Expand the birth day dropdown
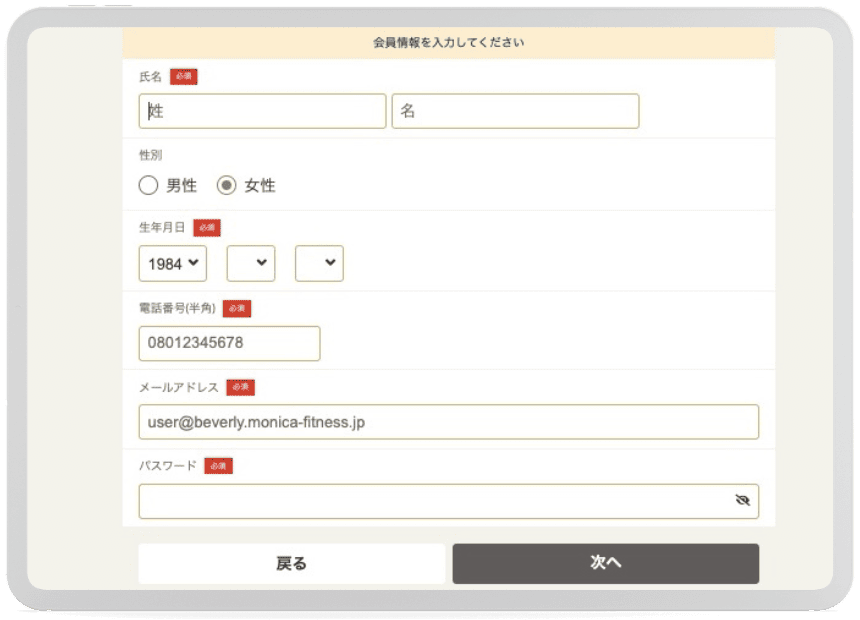Image resolution: width=860 pixels, height=620 pixels. pos(319,264)
